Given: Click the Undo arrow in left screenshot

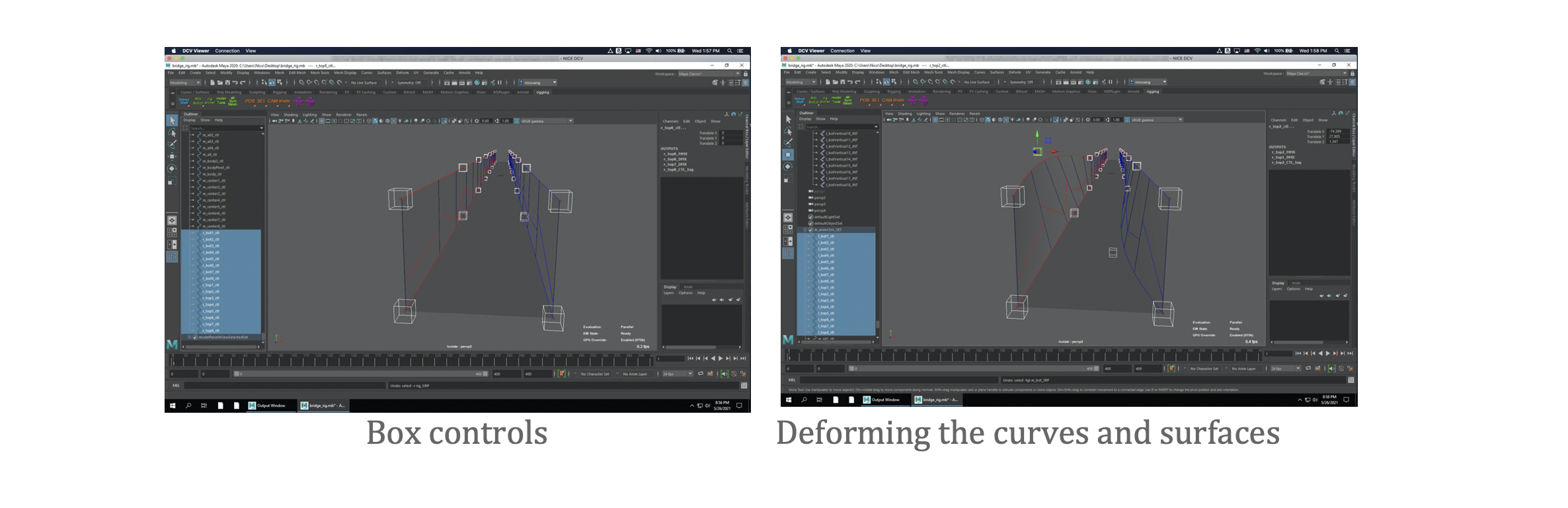Looking at the screenshot, I should (x=235, y=83).
